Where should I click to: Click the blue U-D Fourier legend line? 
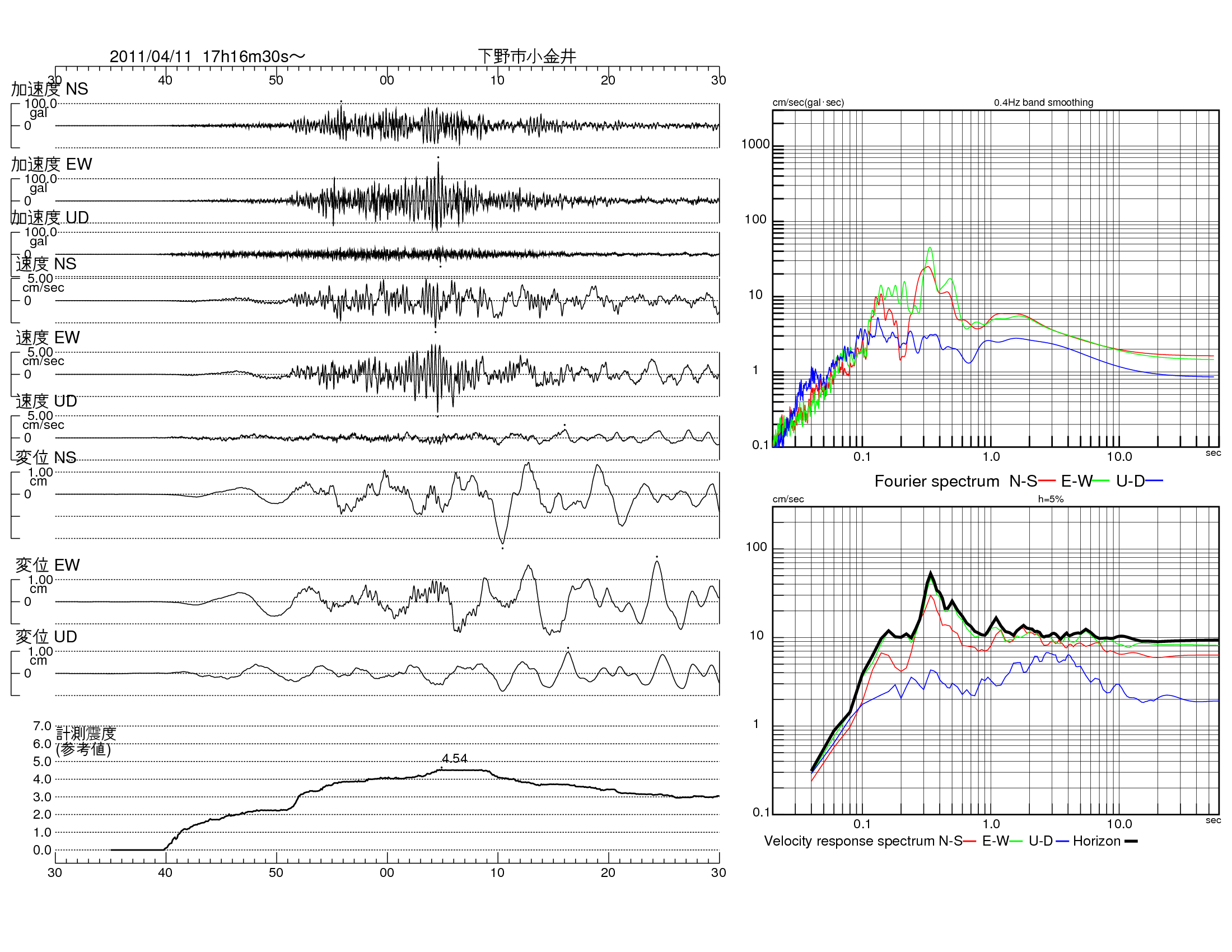[x=1154, y=480]
